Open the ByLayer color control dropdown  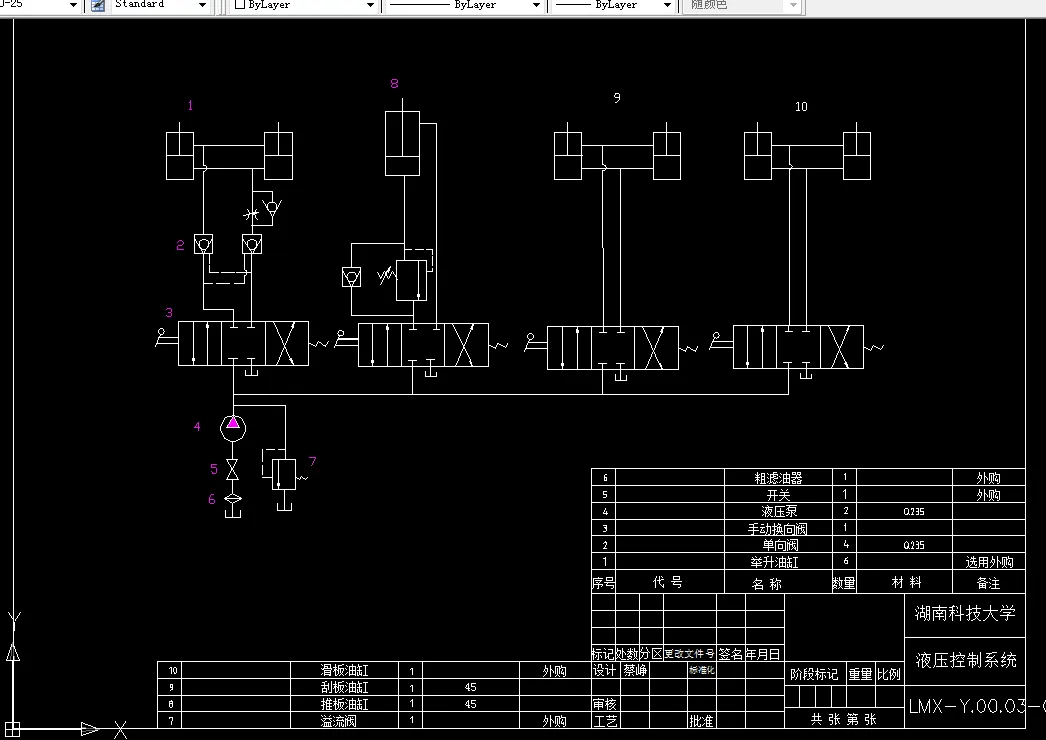370,5
